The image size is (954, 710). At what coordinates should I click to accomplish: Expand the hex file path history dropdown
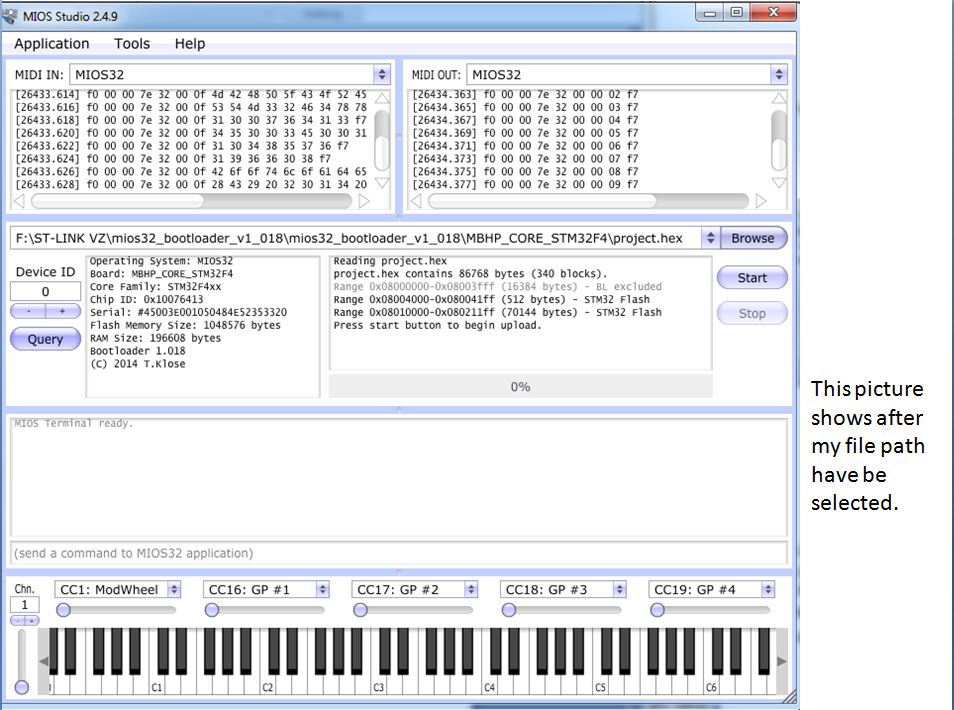click(709, 238)
